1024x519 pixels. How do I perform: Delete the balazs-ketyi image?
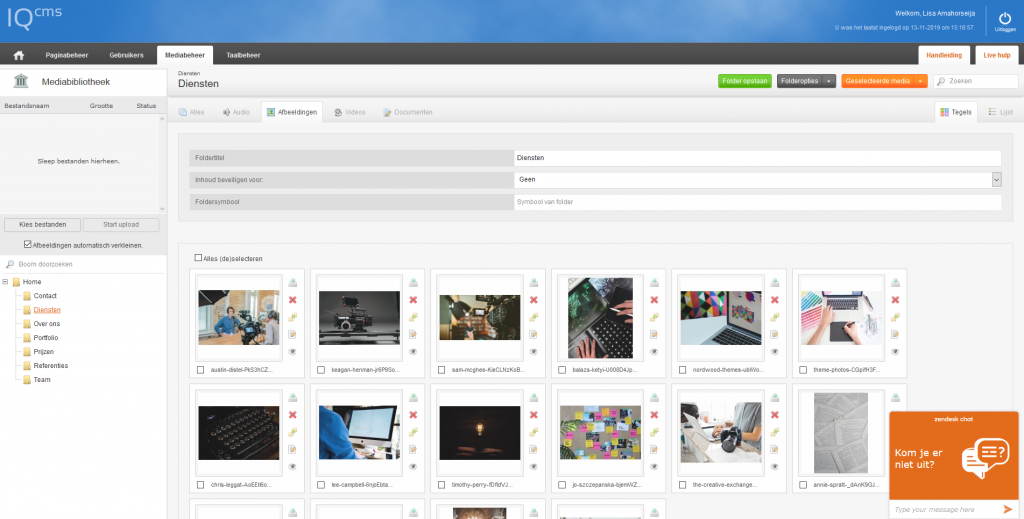pos(654,300)
